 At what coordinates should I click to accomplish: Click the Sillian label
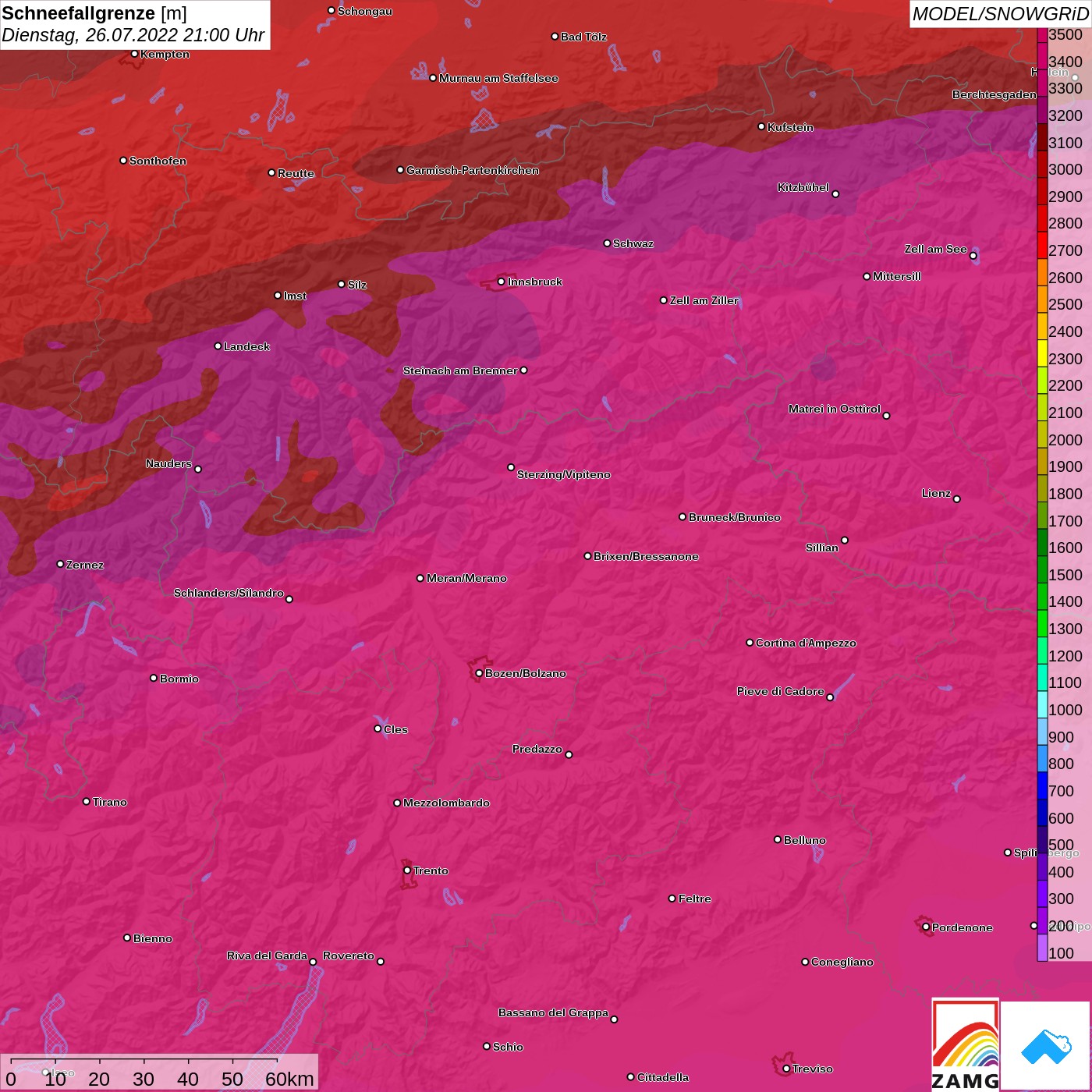[822, 548]
